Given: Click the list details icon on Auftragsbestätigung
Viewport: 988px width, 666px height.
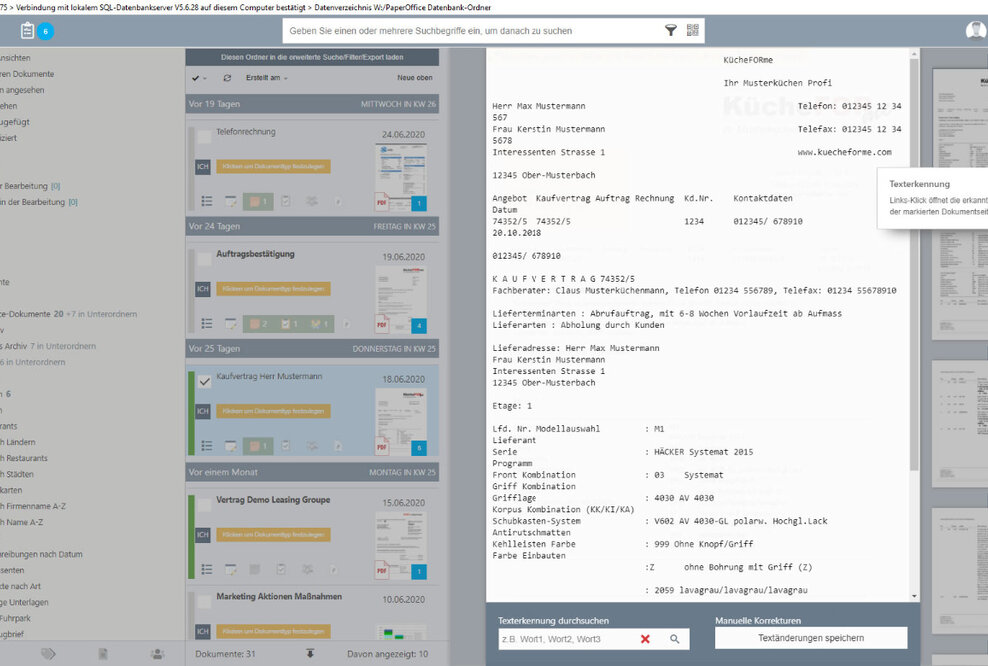Looking at the screenshot, I should tap(207, 325).
